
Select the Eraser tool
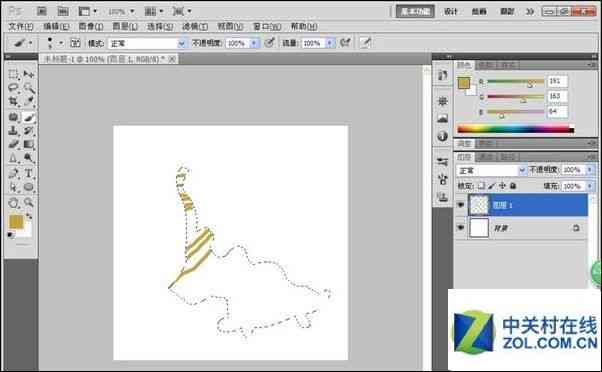coord(13,144)
